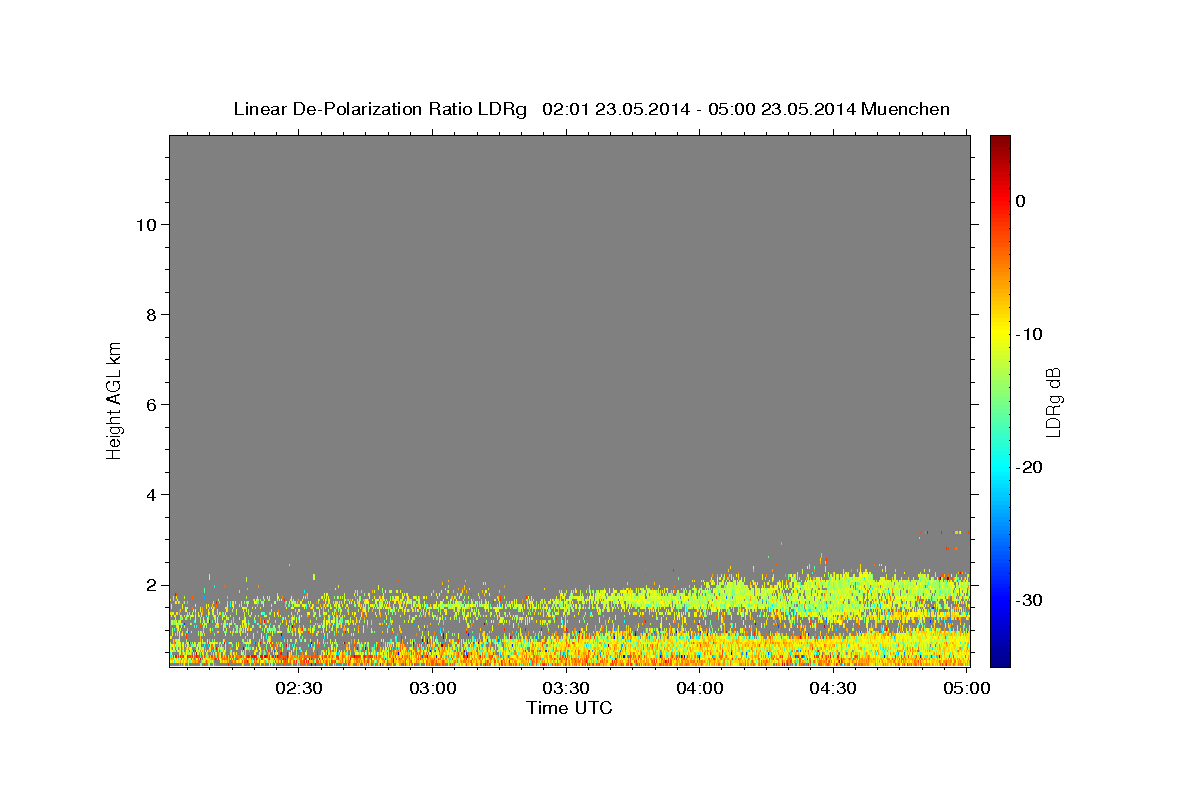The width and height of the screenshot is (1200, 800).
Task: Click the colorbar value label -30
Action: tap(1029, 600)
